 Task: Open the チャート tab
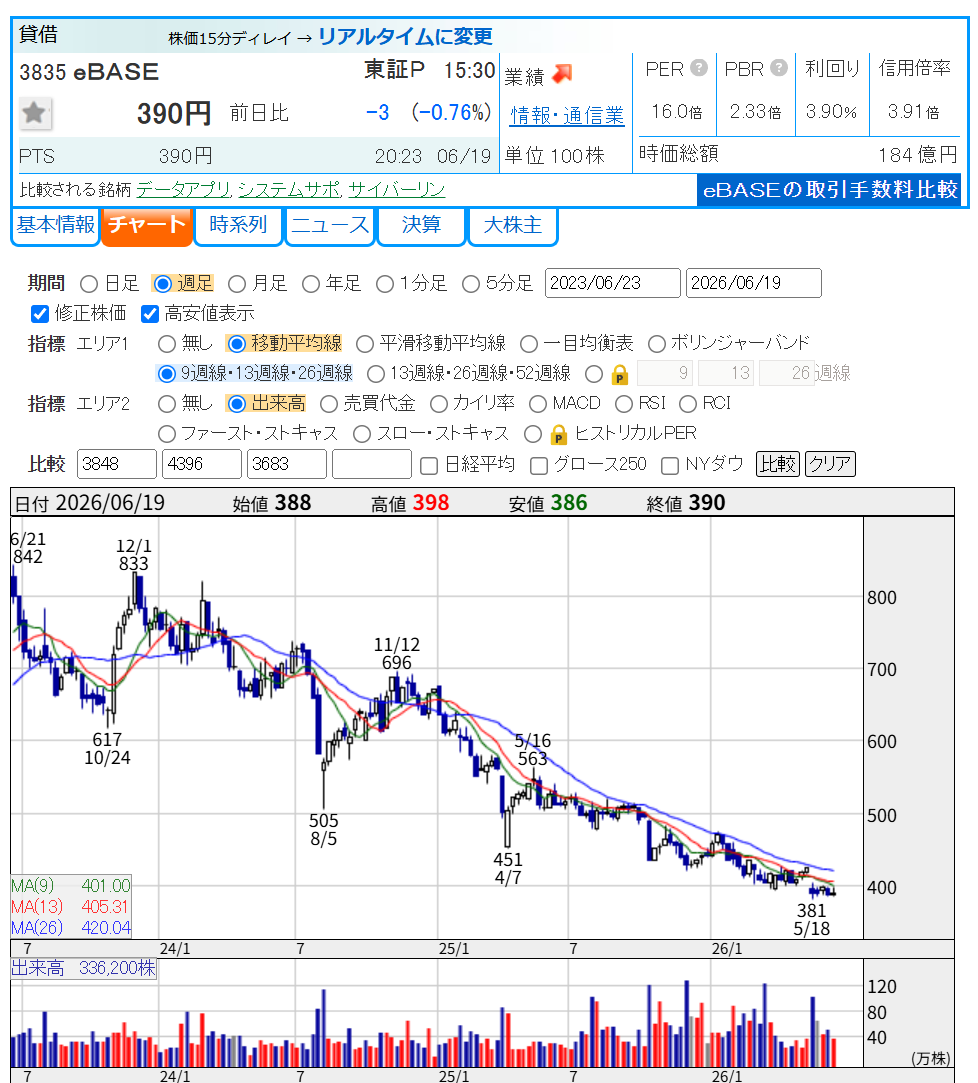146,225
